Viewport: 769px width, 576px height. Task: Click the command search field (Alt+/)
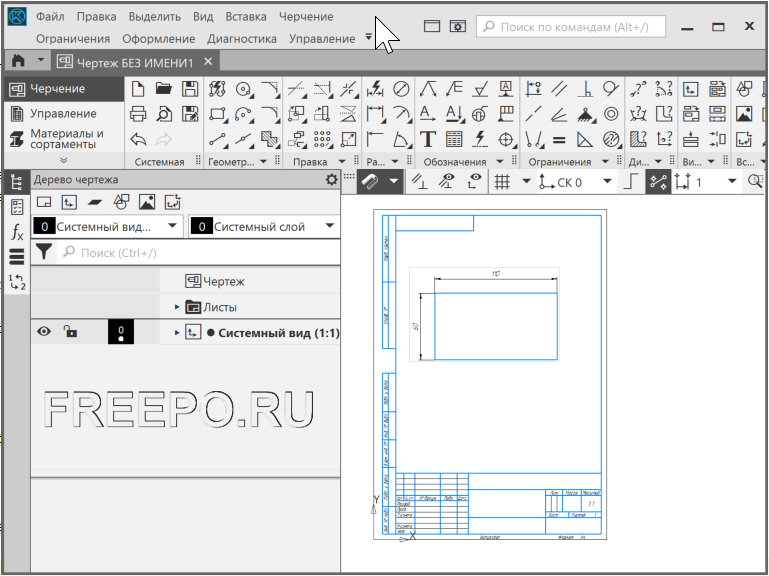tap(571, 26)
